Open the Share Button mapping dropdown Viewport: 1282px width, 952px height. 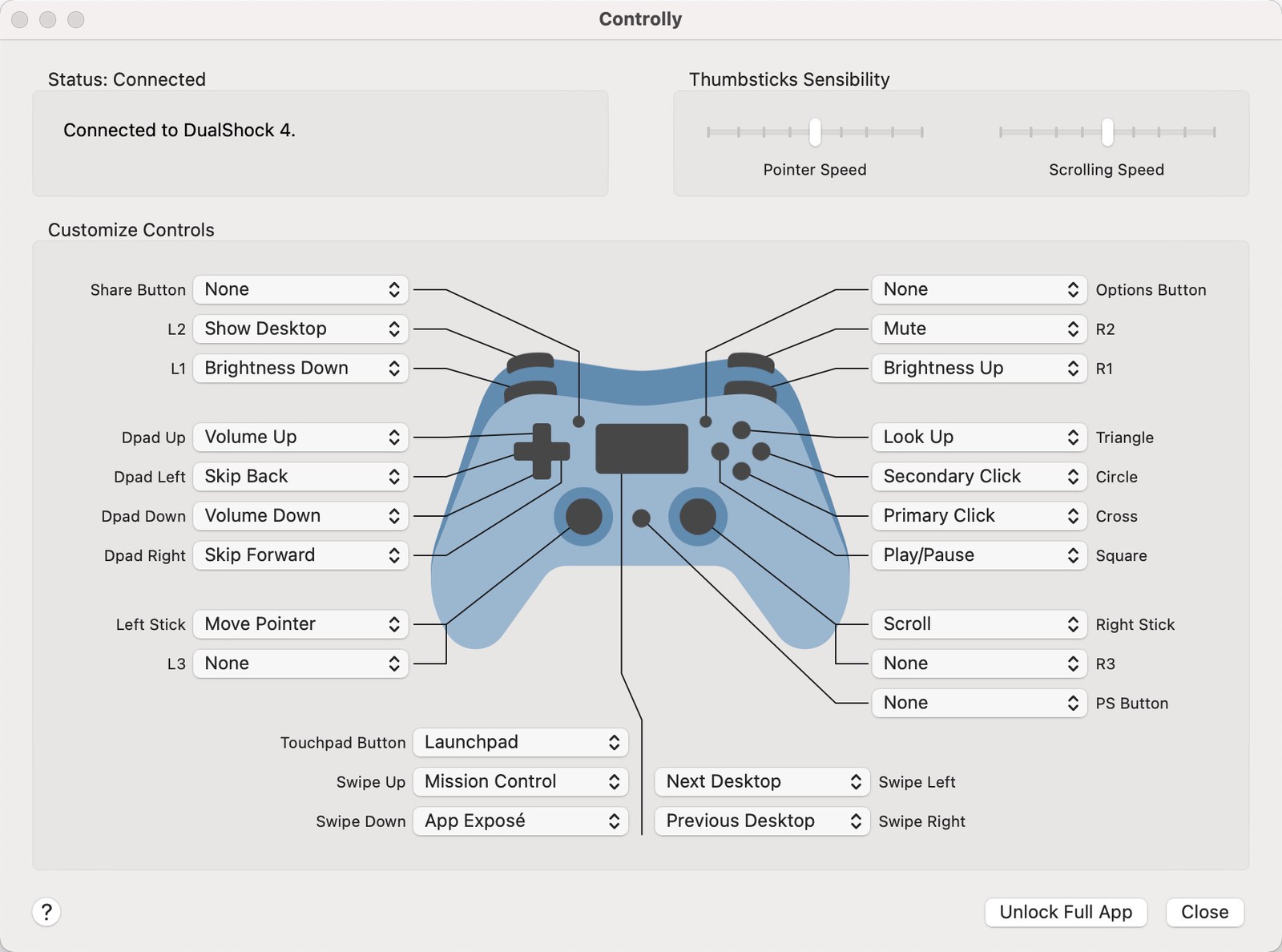(x=300, y=289)
